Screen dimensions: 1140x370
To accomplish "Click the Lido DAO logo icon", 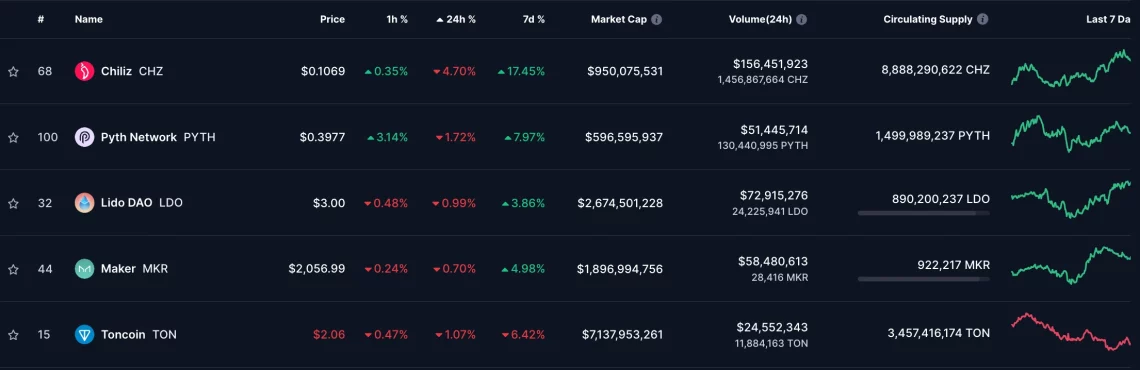I will coord(84,203).
